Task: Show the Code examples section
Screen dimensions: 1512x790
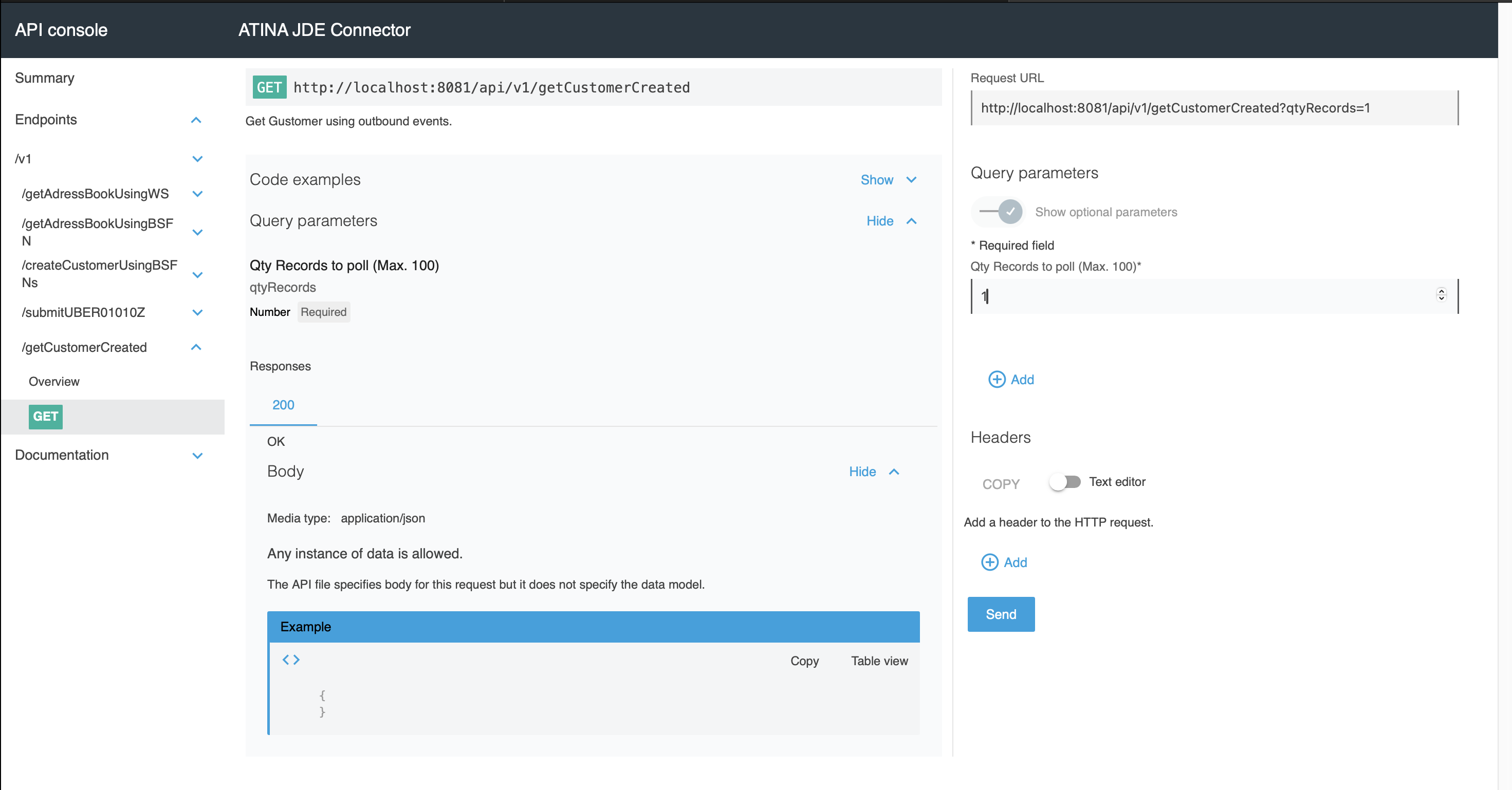Action: click(x=888, y=180)
